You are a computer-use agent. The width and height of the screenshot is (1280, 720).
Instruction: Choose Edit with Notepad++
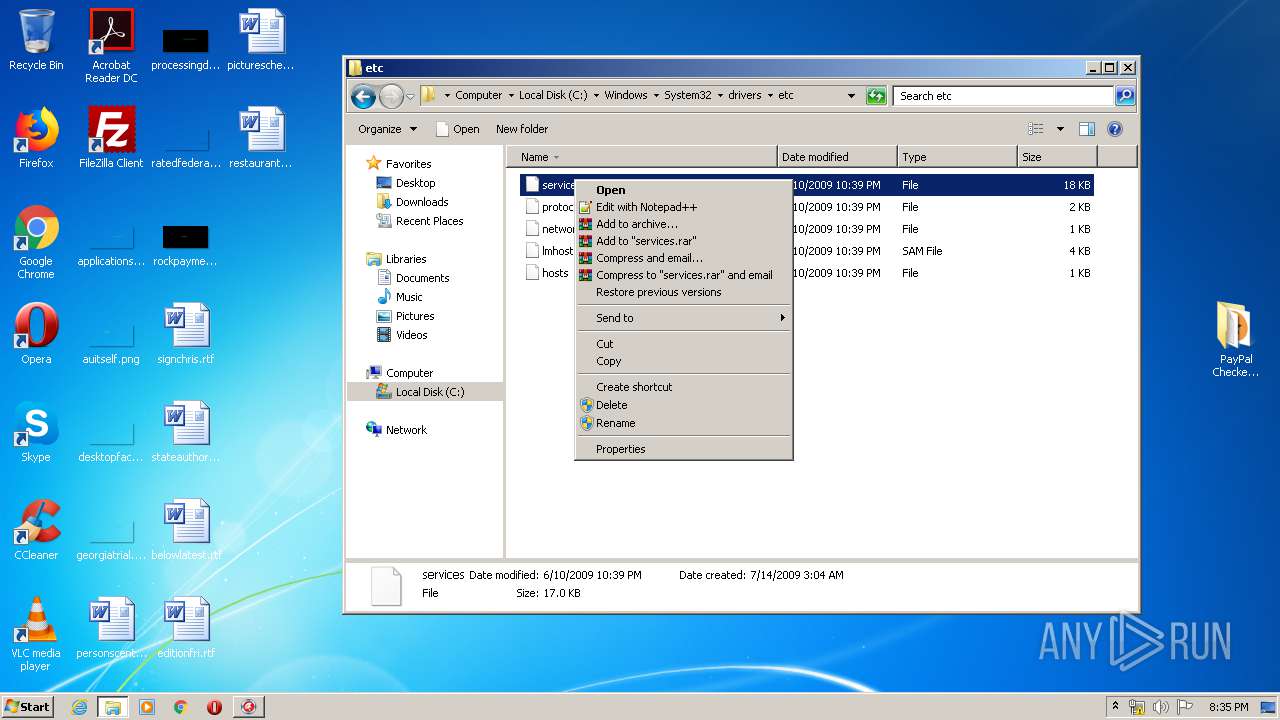684,207
